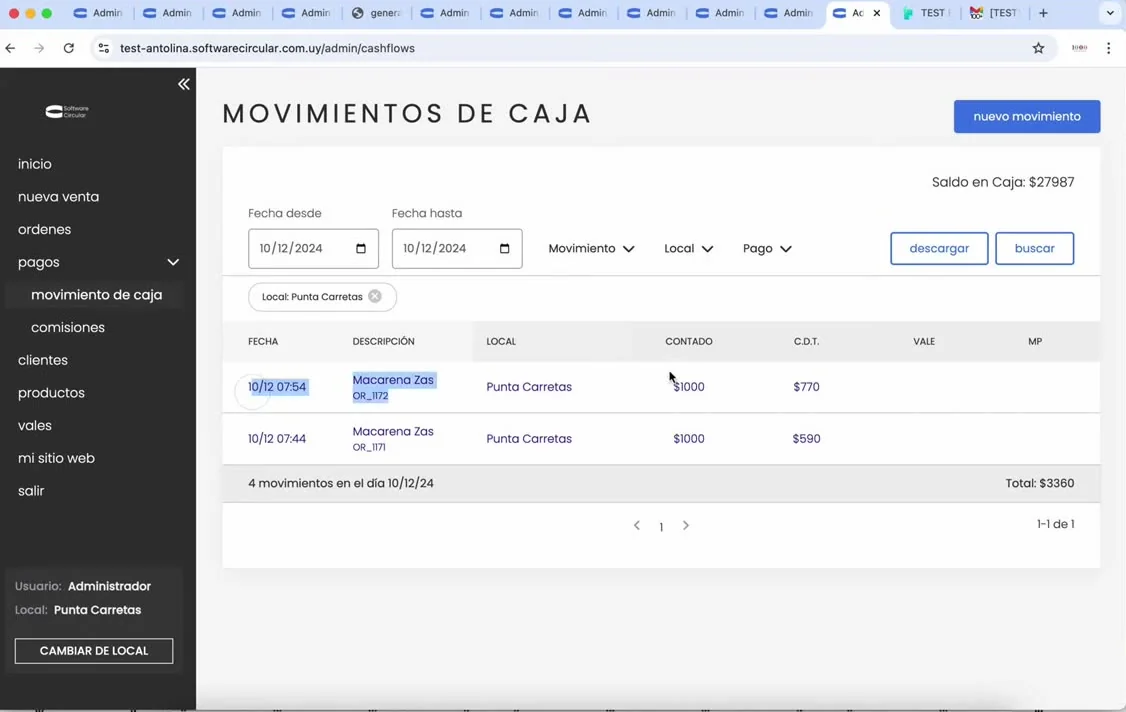The image size is (1126, 712).
Task: Open the site information icon in address bar
Action: 103,48
